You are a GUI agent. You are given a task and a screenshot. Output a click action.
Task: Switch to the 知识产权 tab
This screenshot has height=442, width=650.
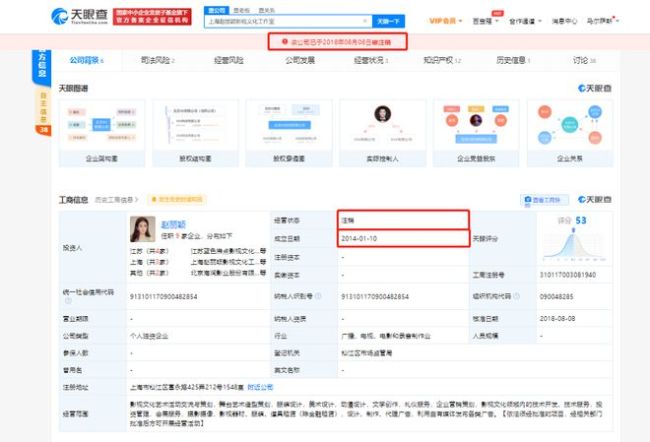pyautogui.click(x=442, y=61)
